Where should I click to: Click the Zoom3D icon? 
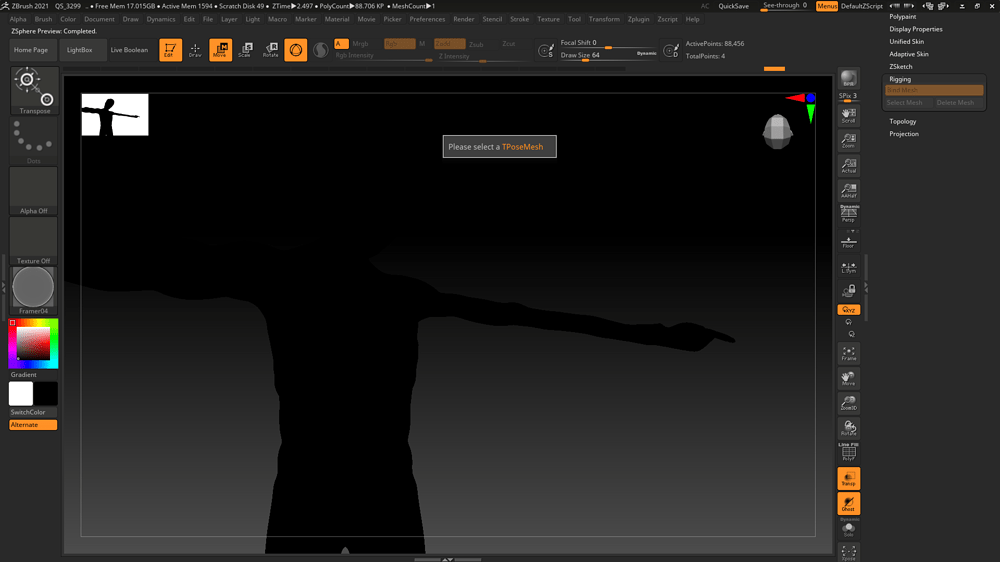[848, 403]
